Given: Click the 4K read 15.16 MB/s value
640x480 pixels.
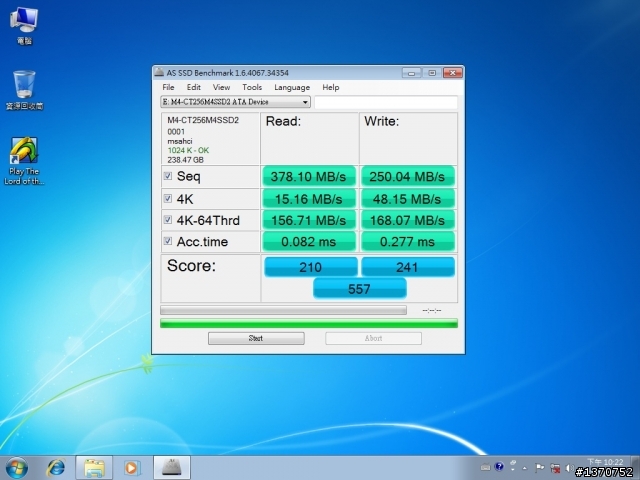Looking at the screenshot, I should coord(309,199).
